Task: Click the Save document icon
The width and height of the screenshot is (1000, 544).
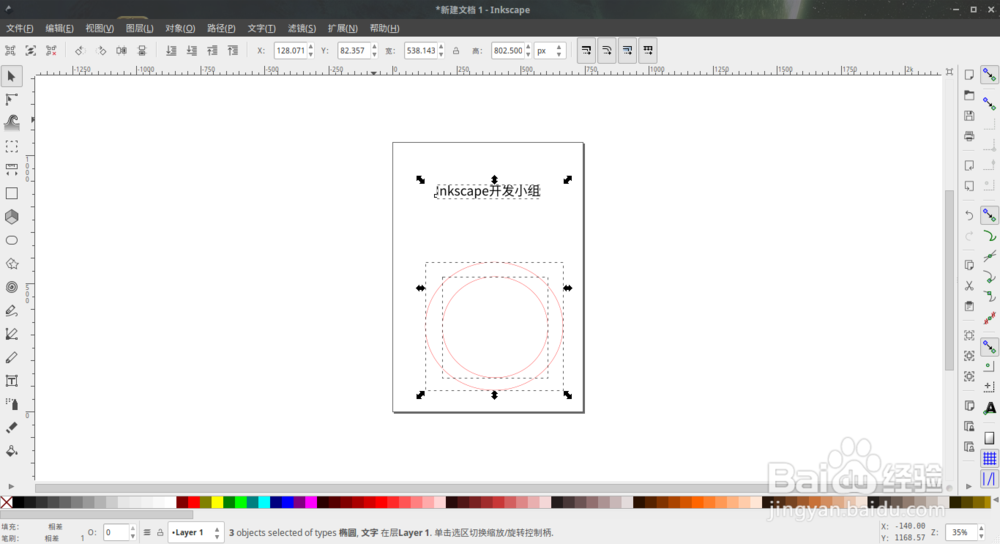Action: [969, 116]
